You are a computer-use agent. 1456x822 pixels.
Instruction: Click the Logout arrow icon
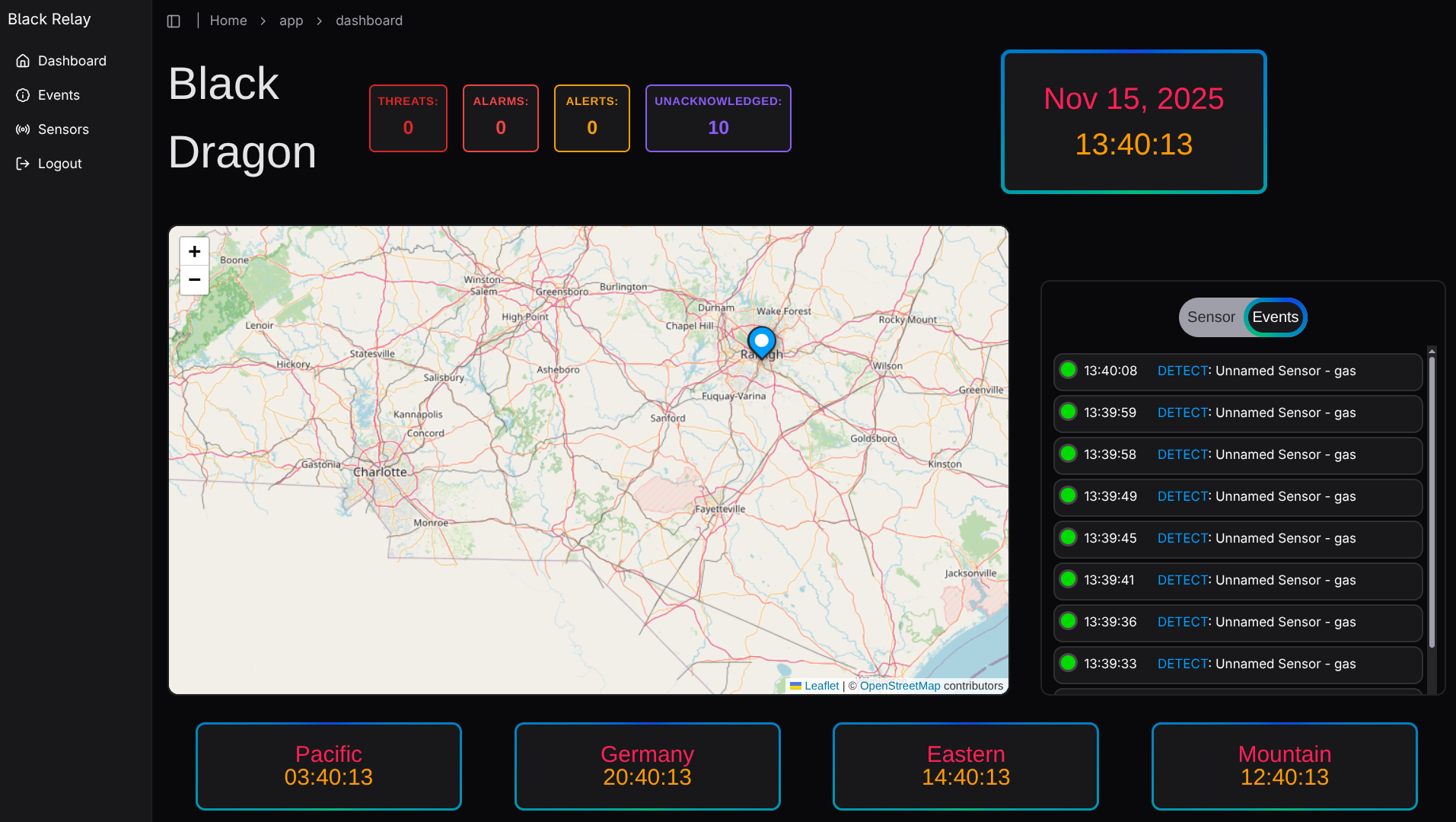point(23,163)
